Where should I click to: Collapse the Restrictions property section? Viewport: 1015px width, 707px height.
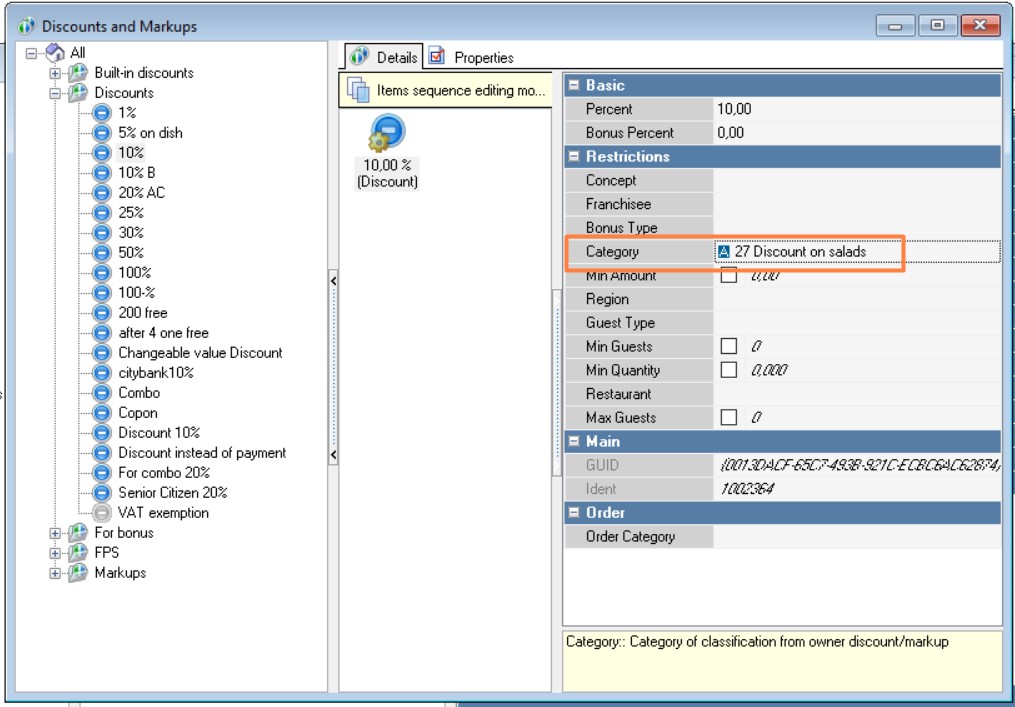coord(574,157)
